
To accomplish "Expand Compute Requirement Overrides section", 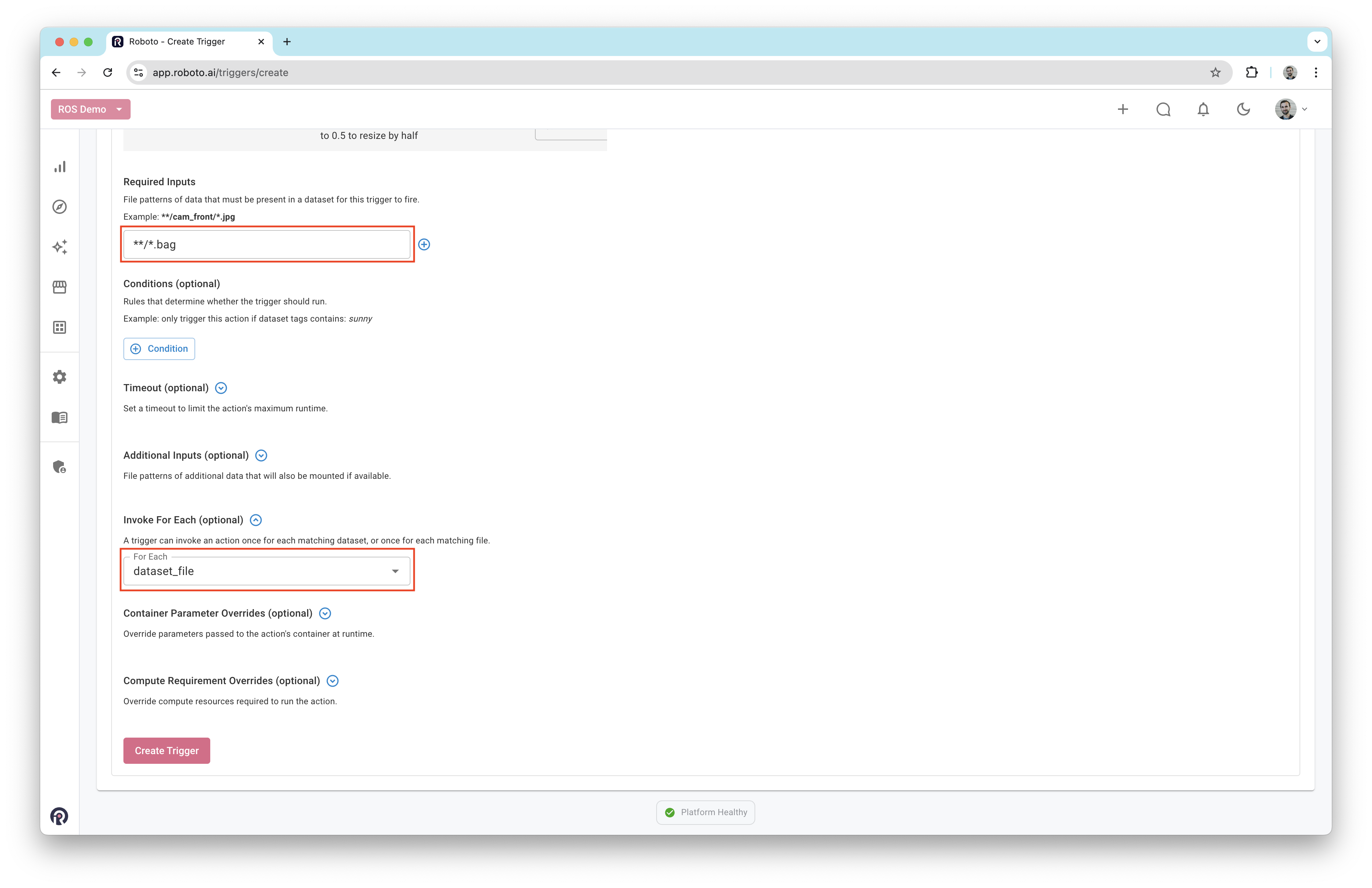I will click(333, 681).
